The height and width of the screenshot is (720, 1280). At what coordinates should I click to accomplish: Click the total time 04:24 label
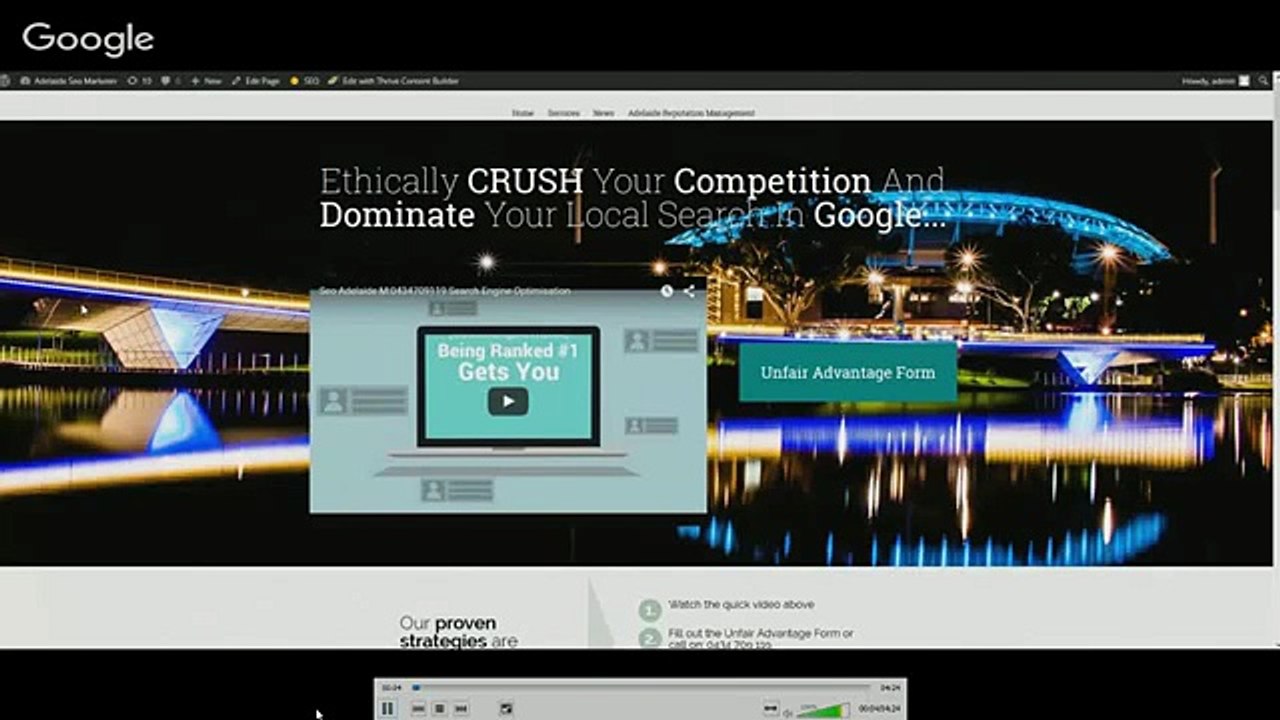pyautogui.click(x=889, y=687)
